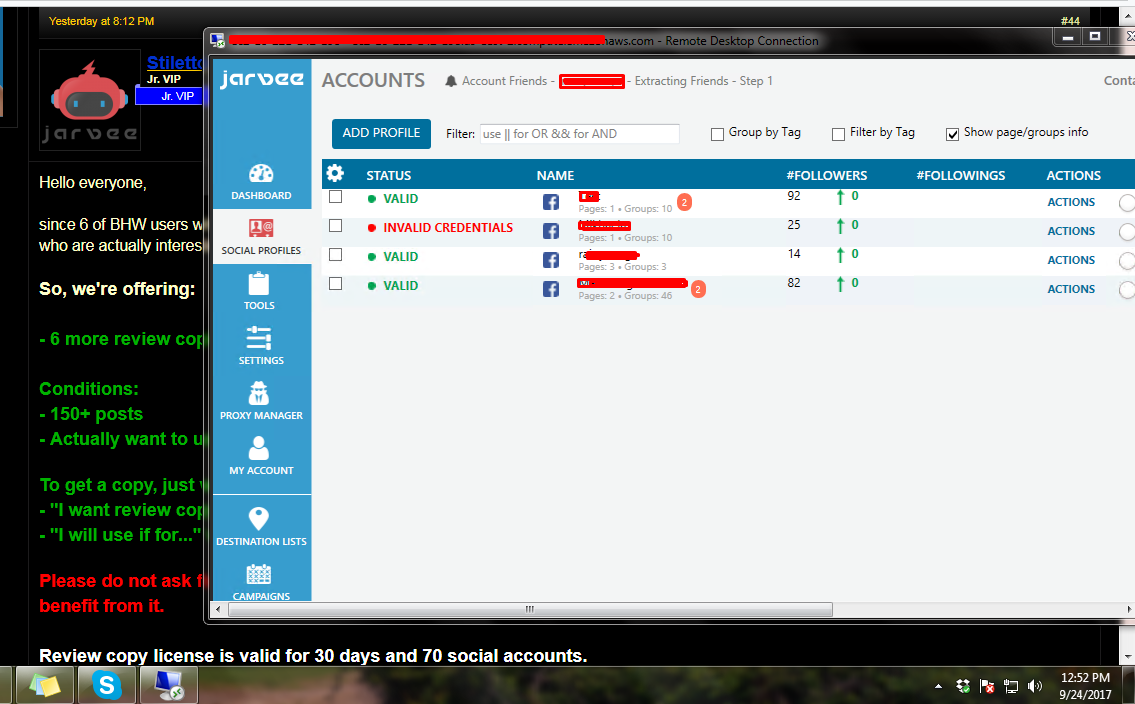This screenshot has height=704, width=1135.
Task: Open post number #44 link in forum
Action: (1070, 21)
